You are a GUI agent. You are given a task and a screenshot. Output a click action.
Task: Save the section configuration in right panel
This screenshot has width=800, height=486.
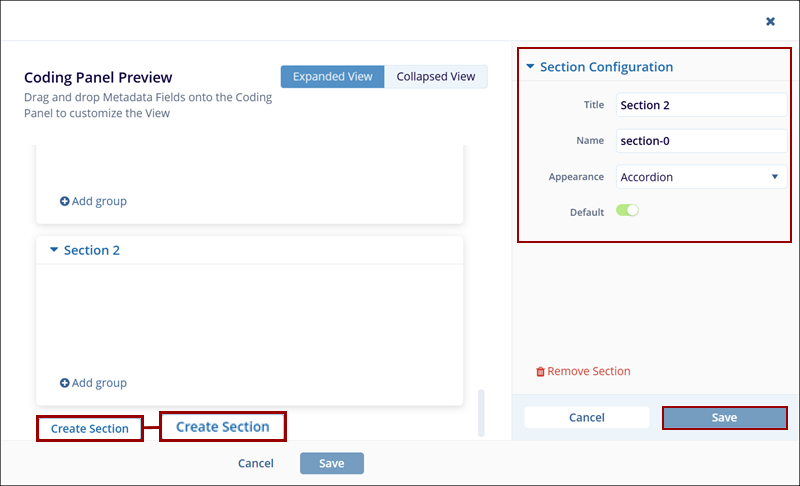pyautogui.click(x=724, y=418)
